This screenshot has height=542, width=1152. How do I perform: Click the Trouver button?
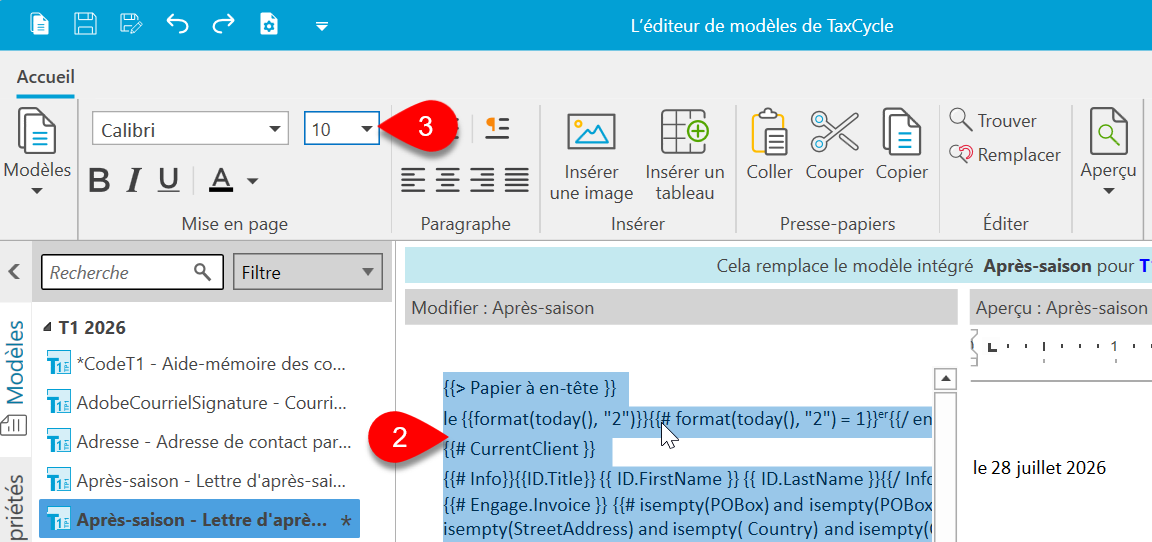pyautogui.click(x=993, y=120)
